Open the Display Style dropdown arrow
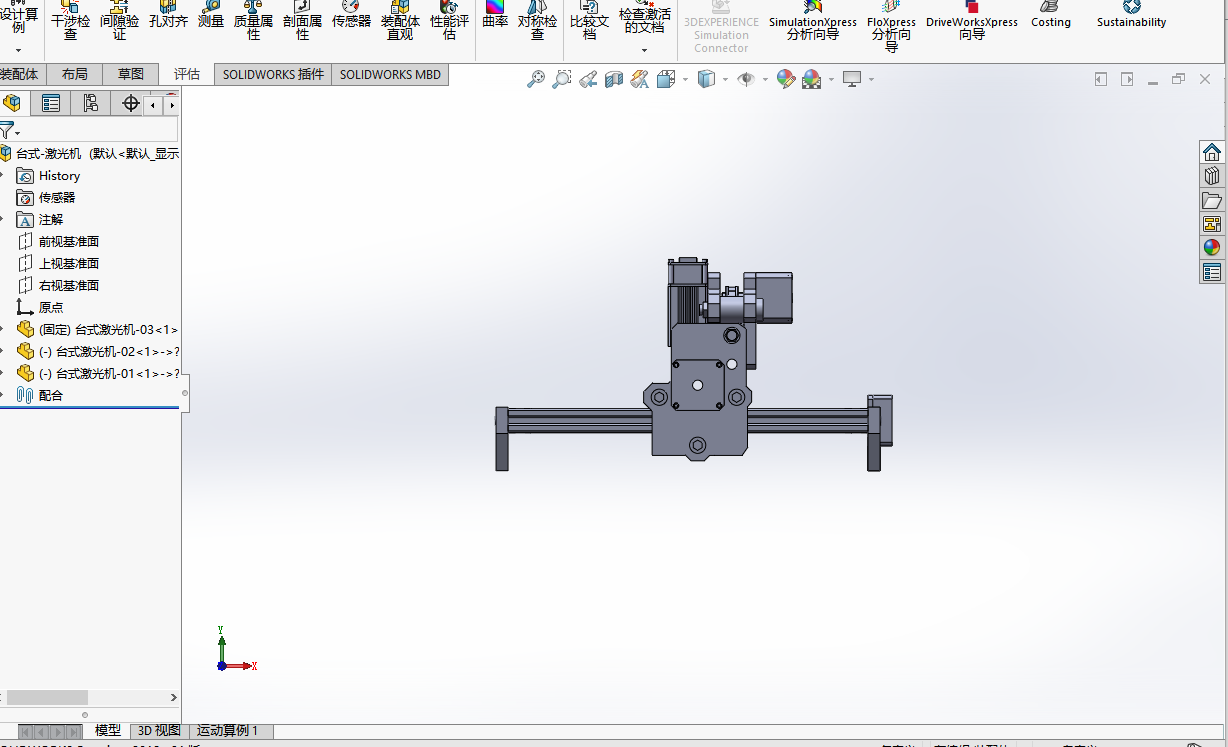 724,79
